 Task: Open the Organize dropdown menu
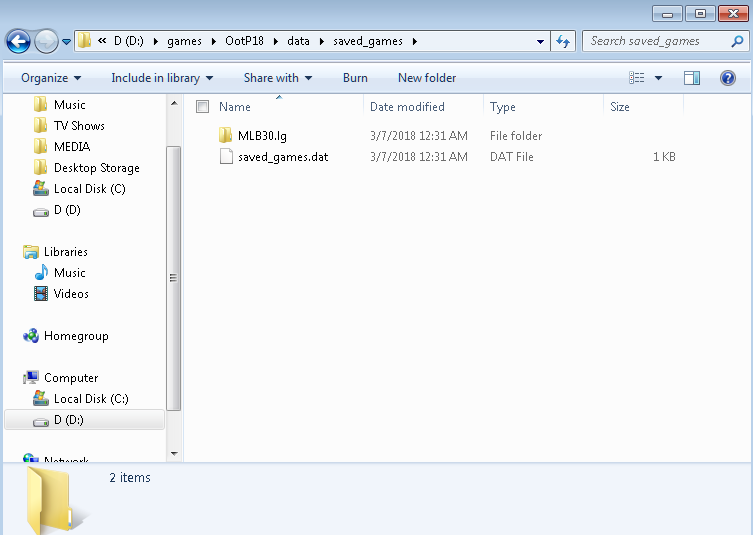tap(51, 78)
